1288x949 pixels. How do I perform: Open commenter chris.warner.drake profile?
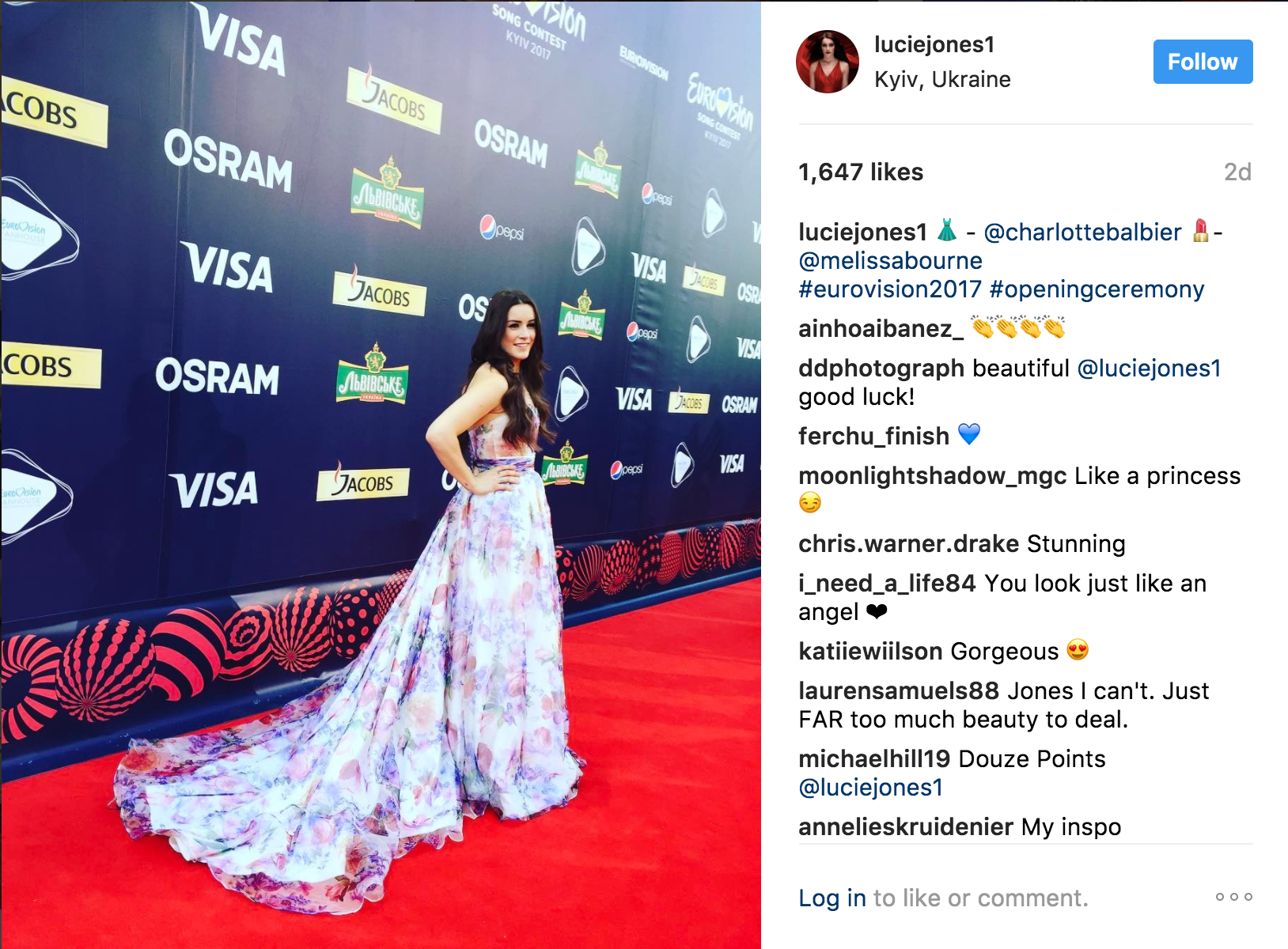coord(909,543)
